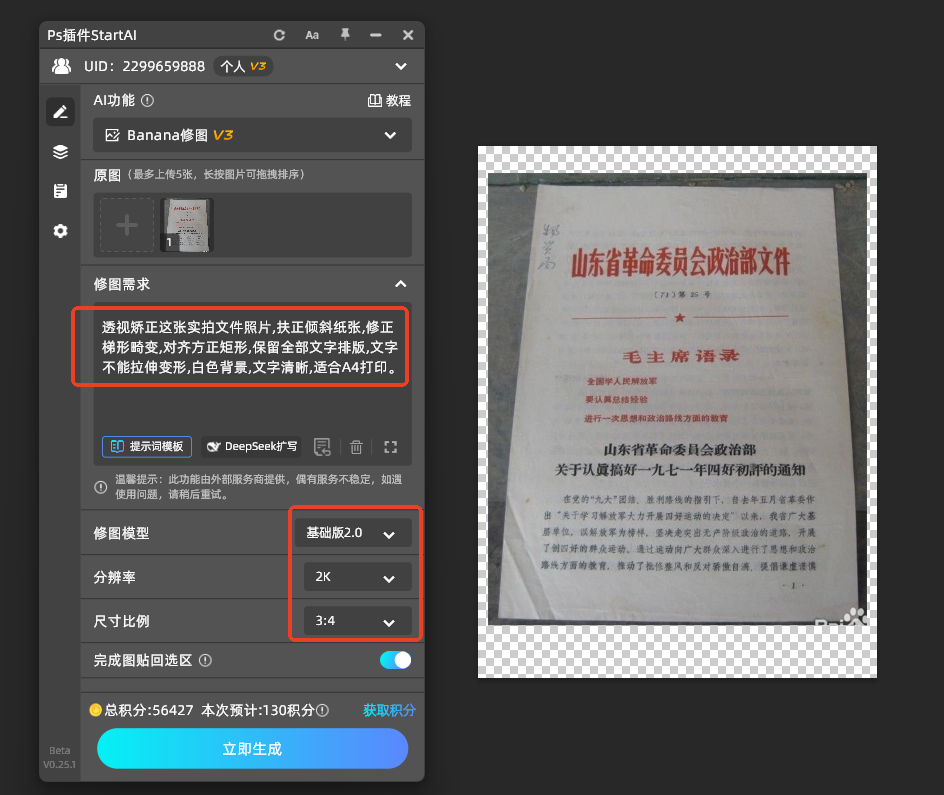Open settings gear icon in sidebar
The image size is (944, 795).
[x=60, y=230]
